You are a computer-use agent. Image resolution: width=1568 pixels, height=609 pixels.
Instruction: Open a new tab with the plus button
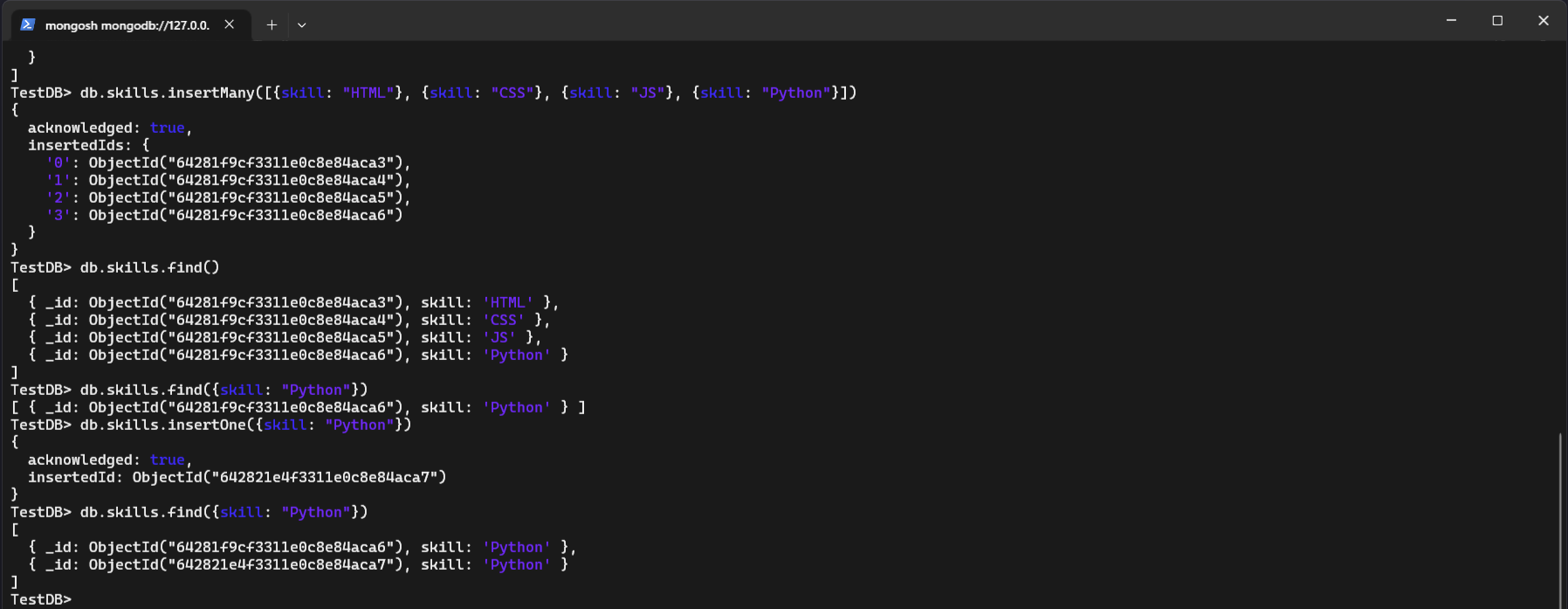[272, 24]
